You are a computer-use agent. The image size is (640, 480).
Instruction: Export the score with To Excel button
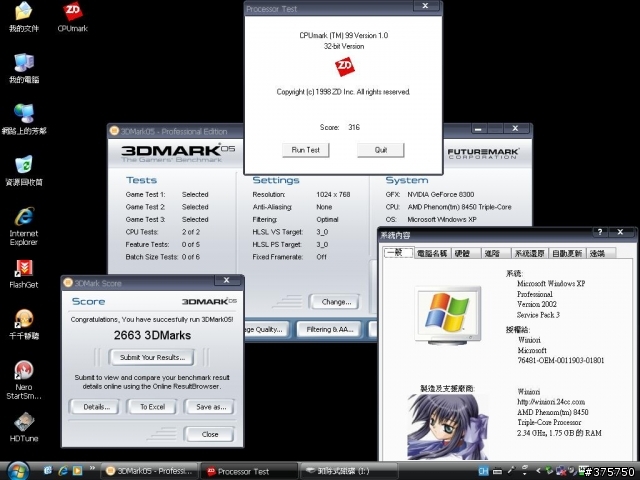pos(151,407)
